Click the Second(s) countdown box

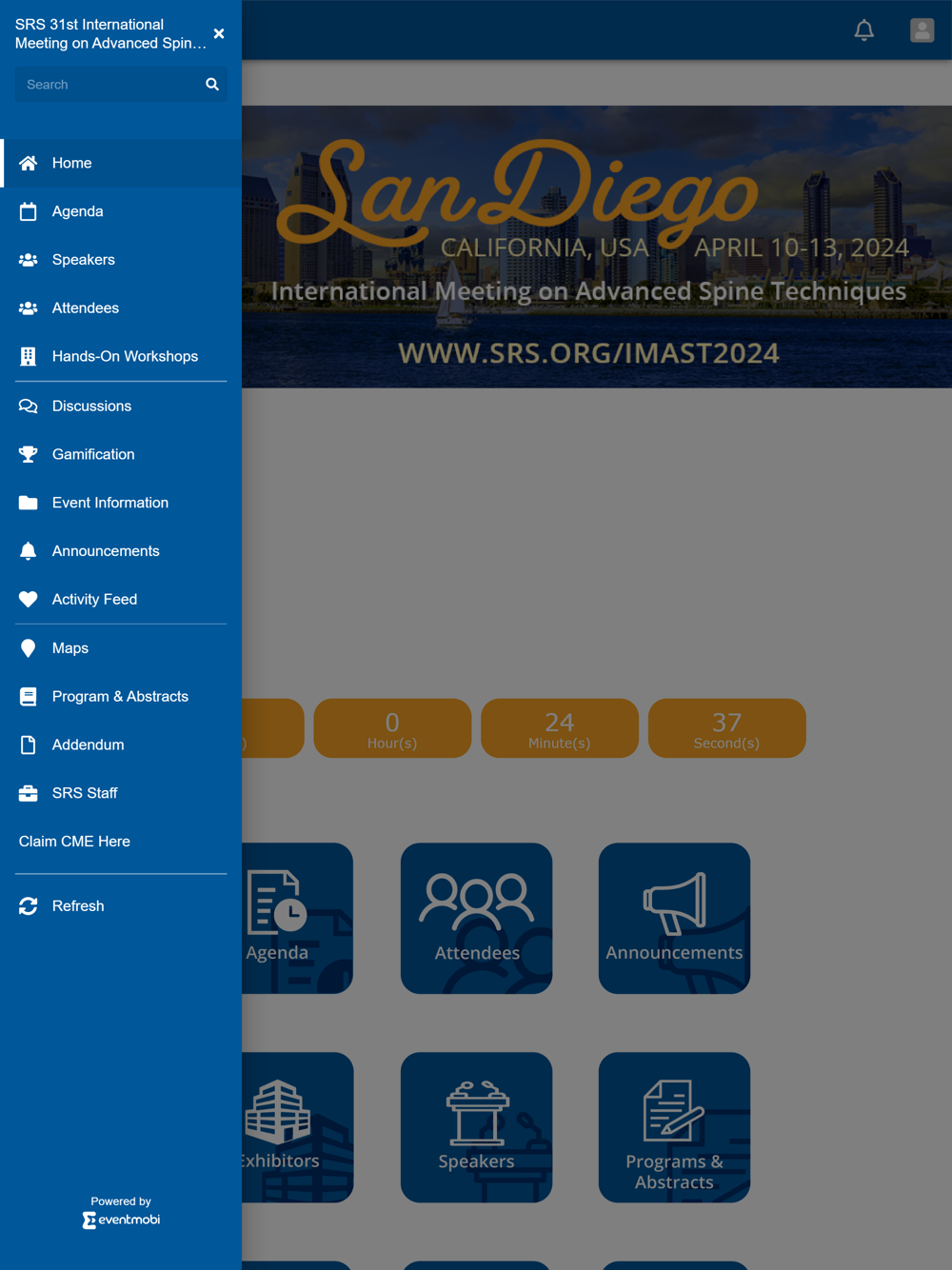[x=727, y=728]
